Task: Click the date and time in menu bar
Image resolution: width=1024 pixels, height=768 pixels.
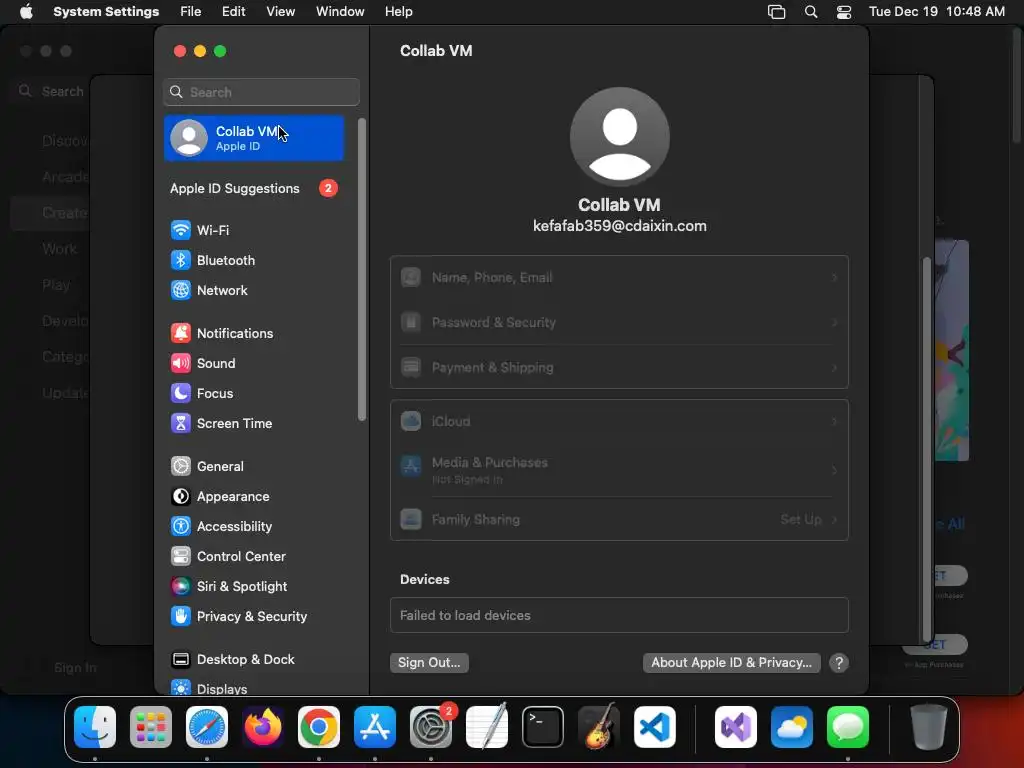Action: tap(936, 12)
